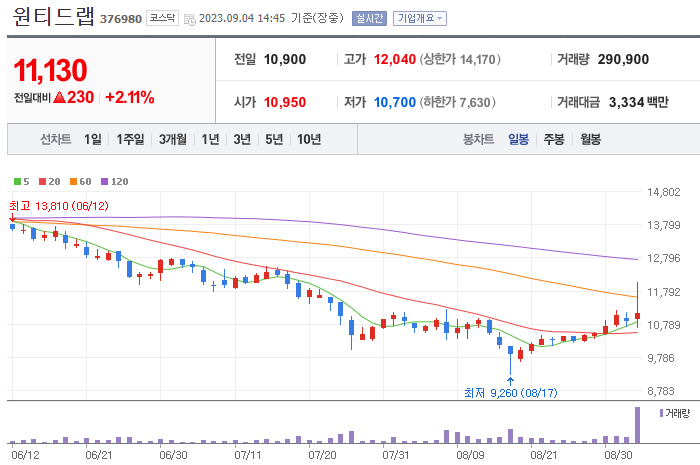
Task: Click the 14,802 price axis label
Action: click(664, 192)
